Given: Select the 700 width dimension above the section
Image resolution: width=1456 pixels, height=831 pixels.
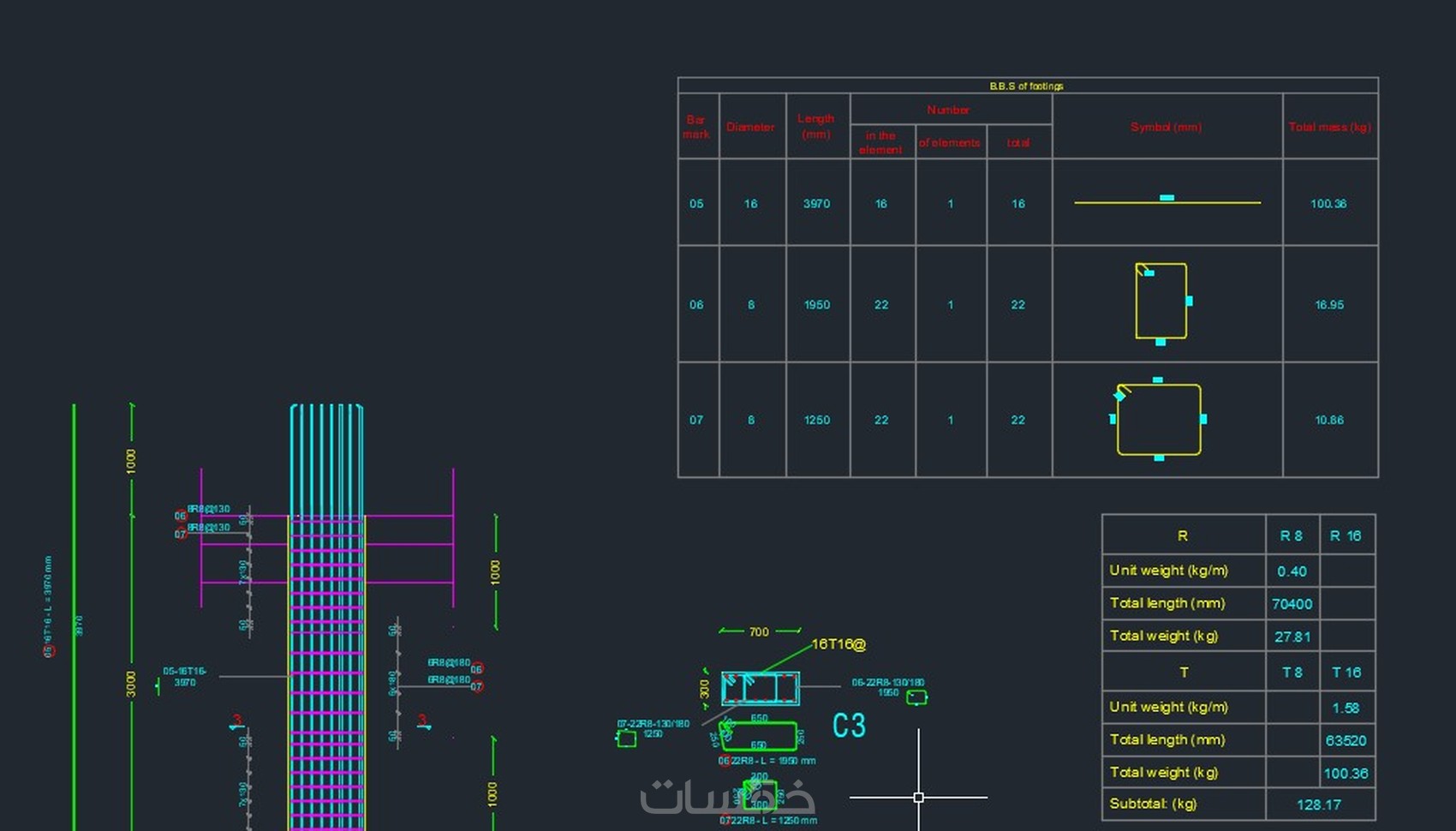Looking at the screenshot, I should pyautogui.click(x=759, y=632).
